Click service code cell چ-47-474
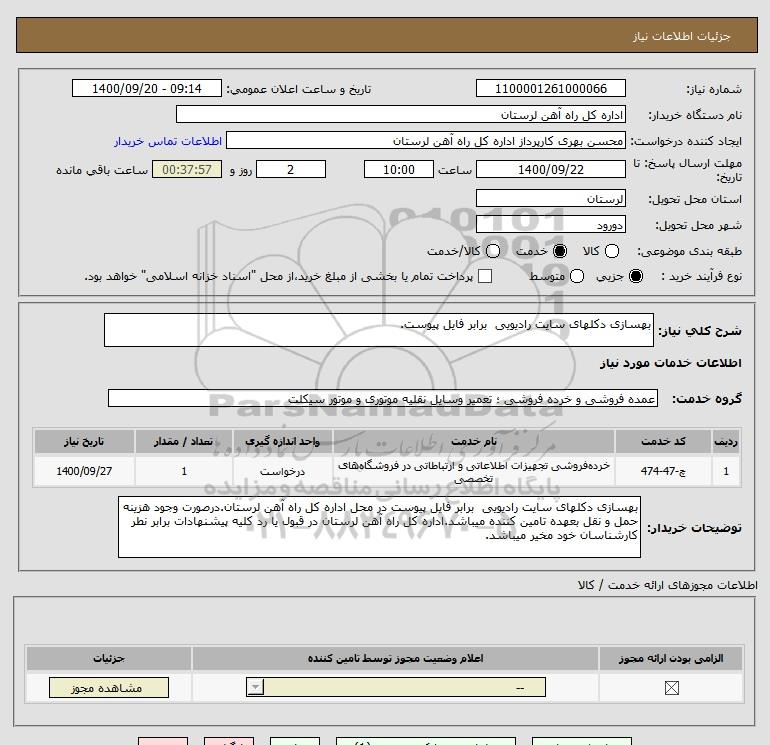770x745 pixels. (662, 471)
